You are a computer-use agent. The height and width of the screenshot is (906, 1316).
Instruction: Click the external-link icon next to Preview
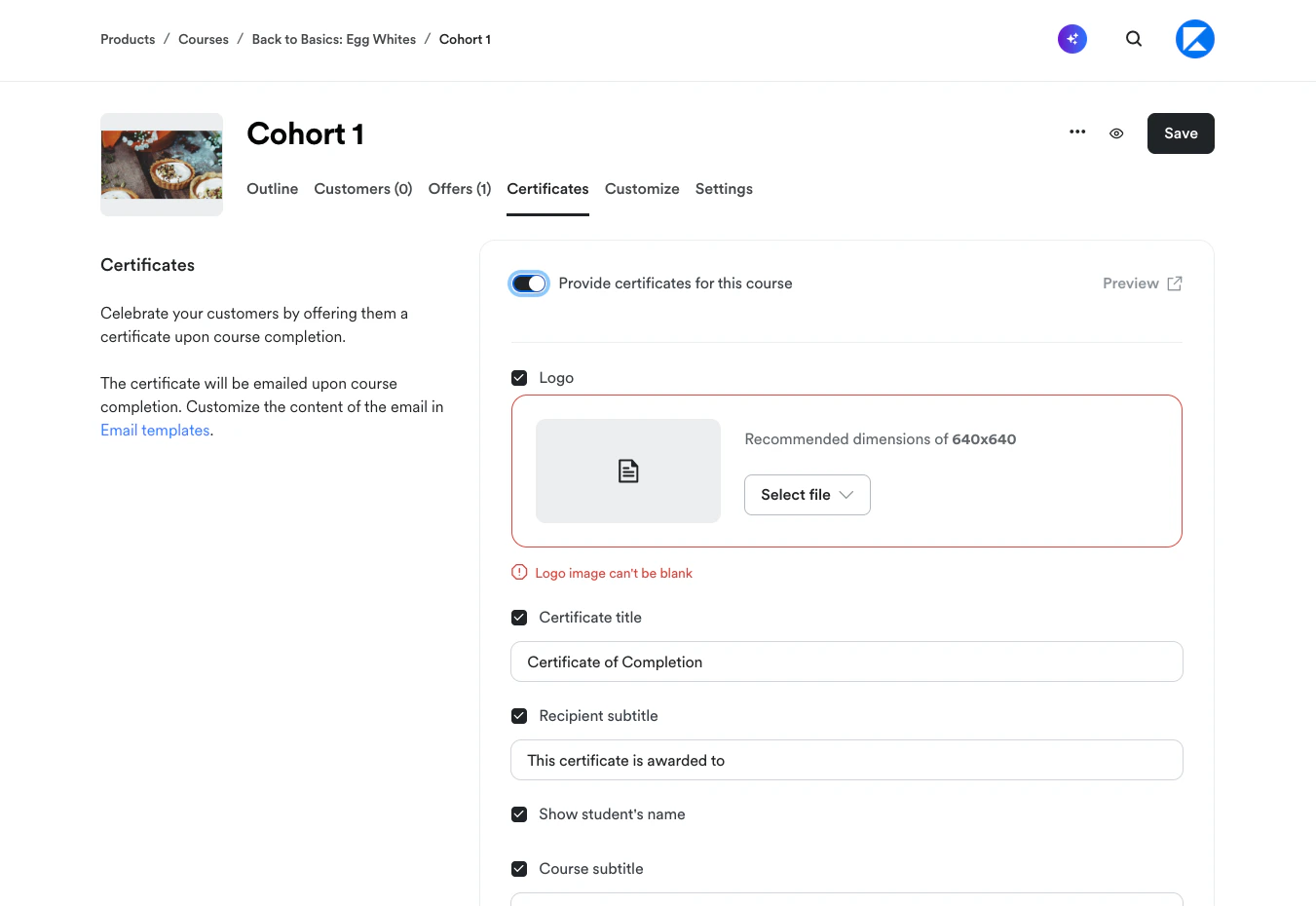1175,283
